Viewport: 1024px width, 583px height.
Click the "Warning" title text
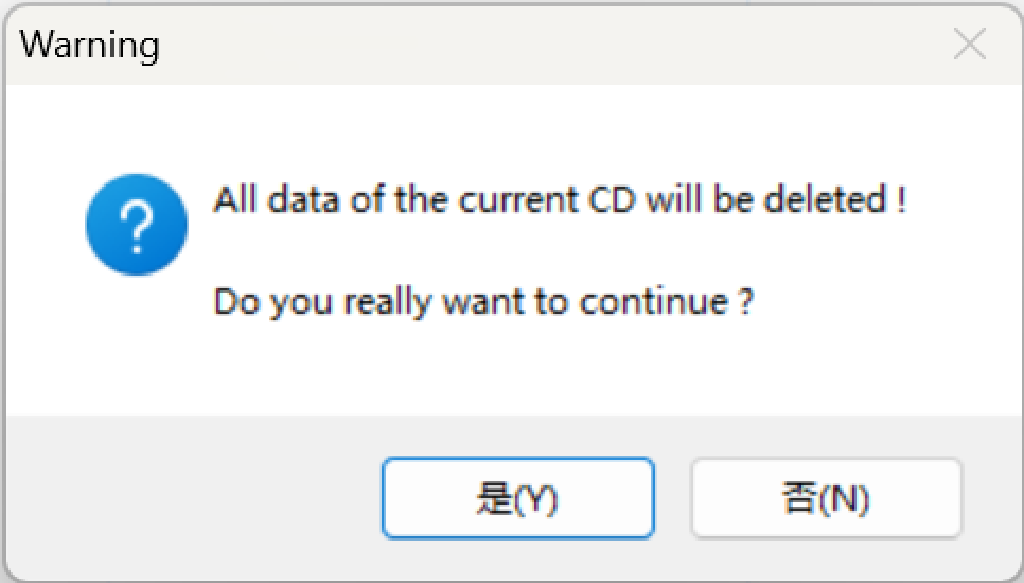pyautogui.click(x=89, y=45)
